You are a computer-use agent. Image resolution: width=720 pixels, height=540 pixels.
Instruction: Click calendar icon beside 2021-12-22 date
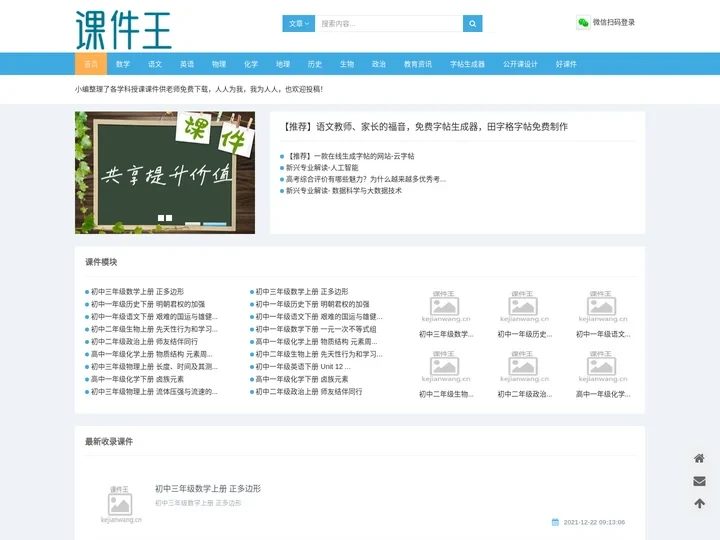tap(555, 522)
